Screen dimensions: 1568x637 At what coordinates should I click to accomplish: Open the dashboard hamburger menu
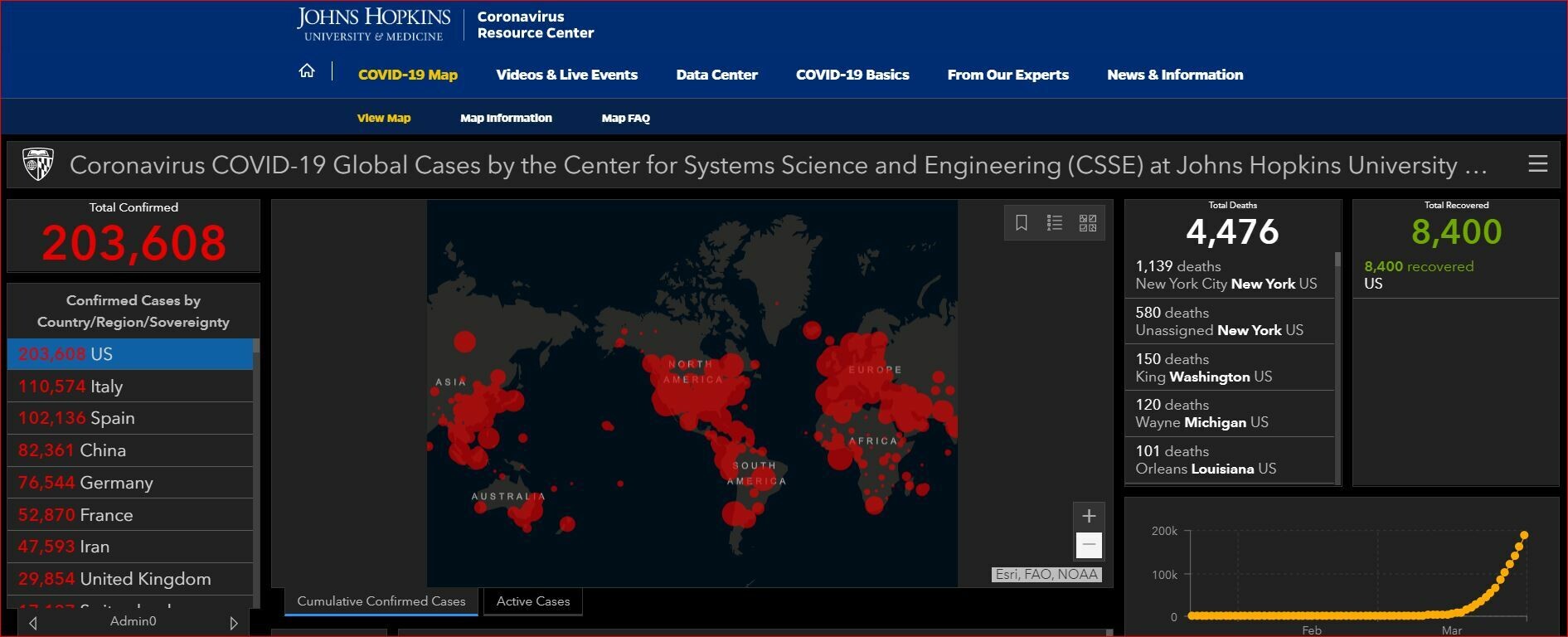tap(1538, 164)
